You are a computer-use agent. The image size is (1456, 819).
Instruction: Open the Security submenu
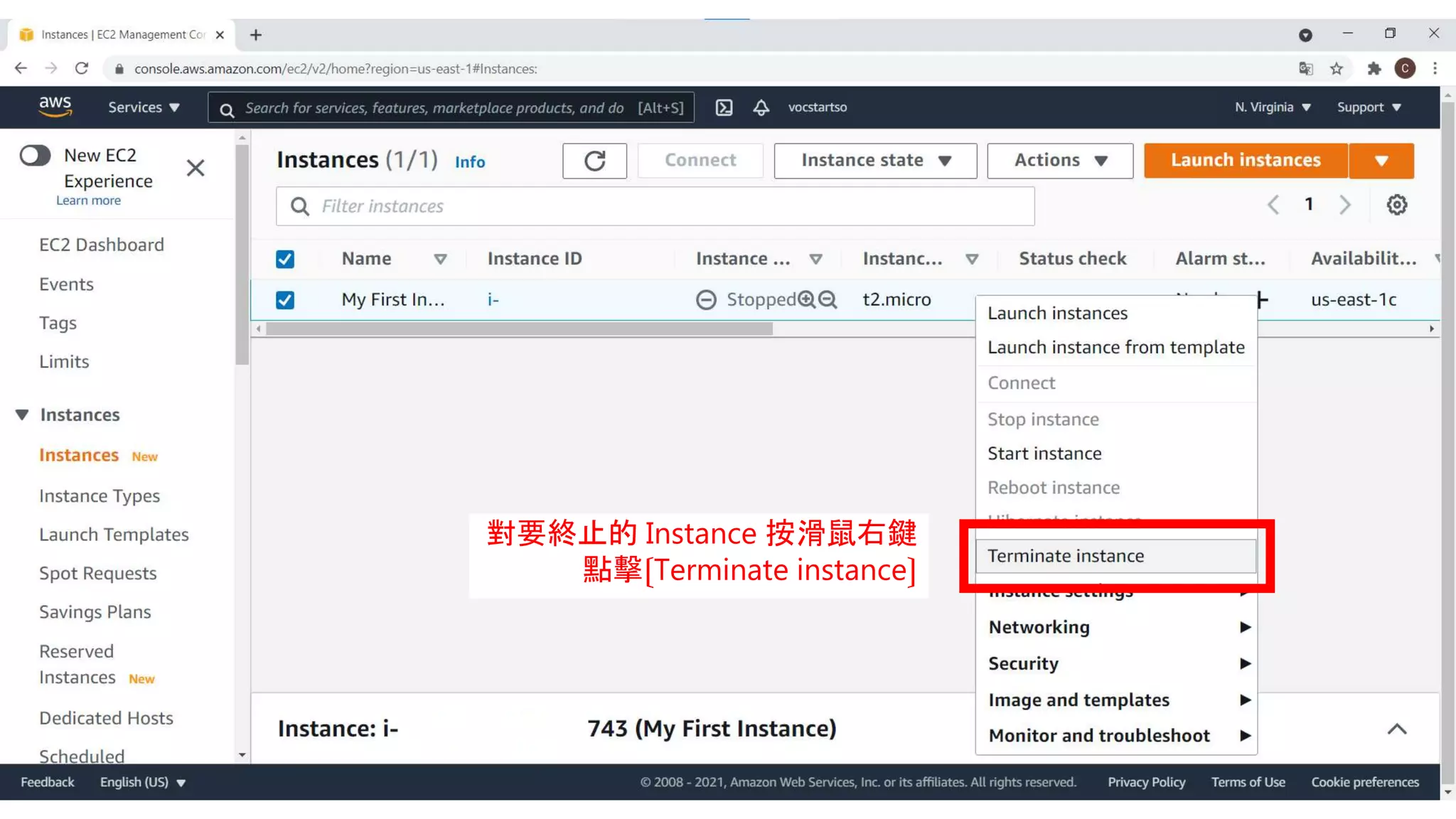click(1116, 663)
